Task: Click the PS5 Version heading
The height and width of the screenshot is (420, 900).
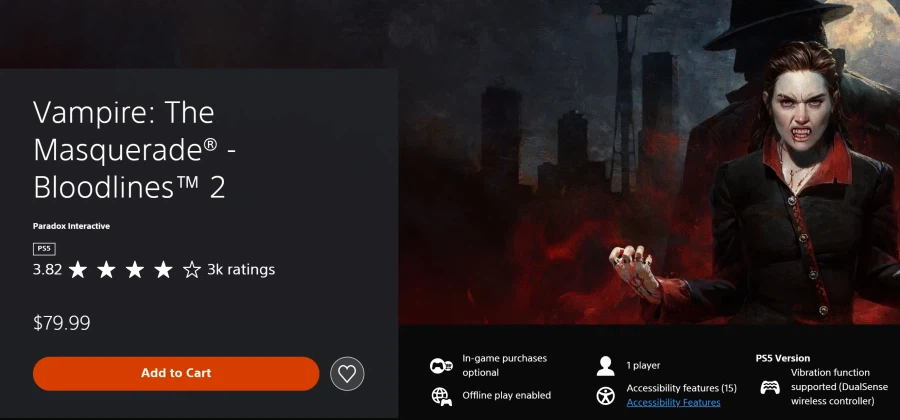Action: (783, 358)
